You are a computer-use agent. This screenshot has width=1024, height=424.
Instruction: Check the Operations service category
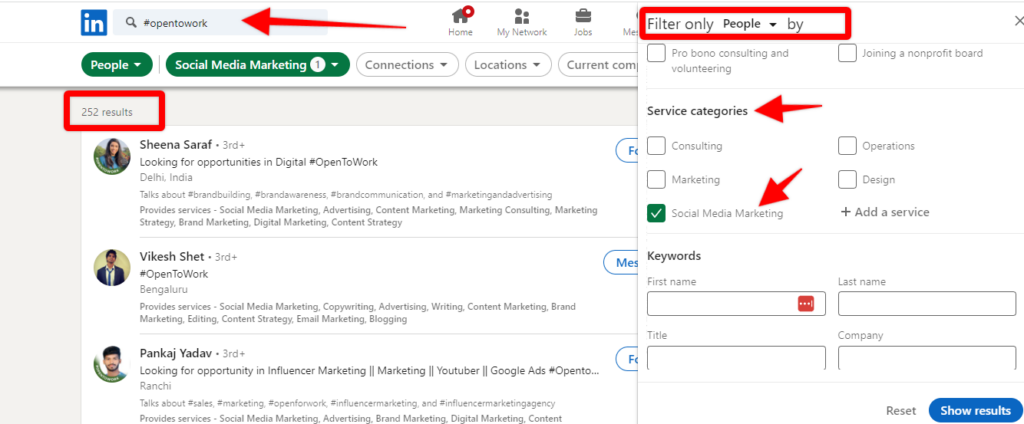point(847,146)
